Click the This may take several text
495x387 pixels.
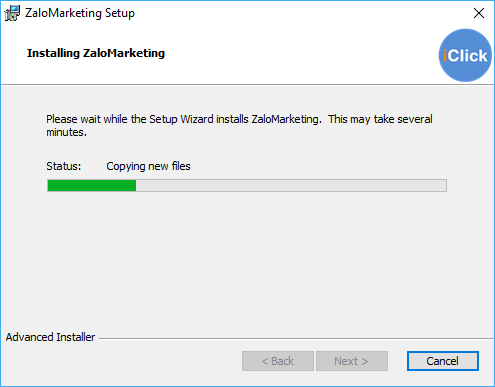point(380,119)
